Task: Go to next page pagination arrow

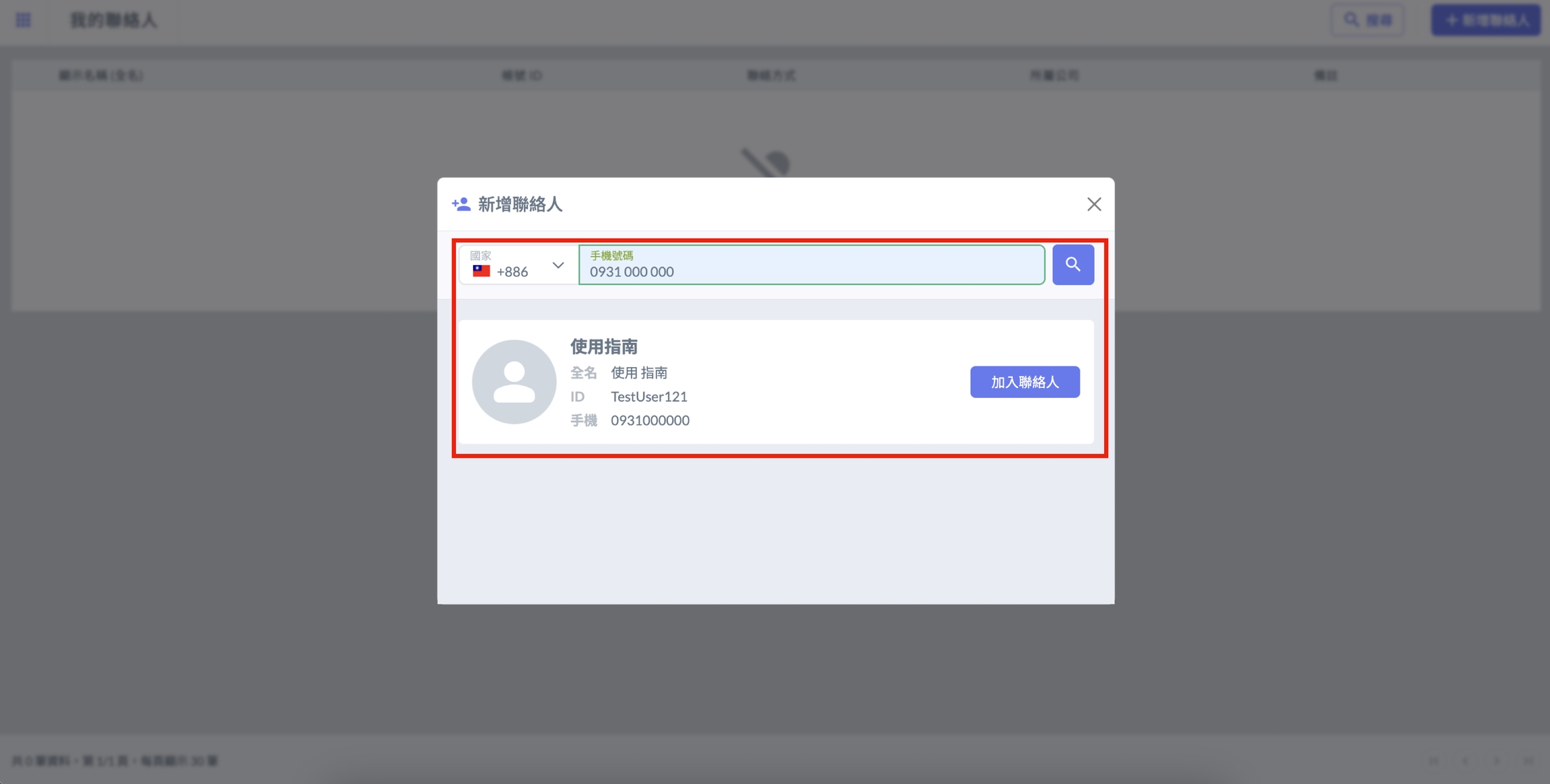Action: click(1497, 760)
